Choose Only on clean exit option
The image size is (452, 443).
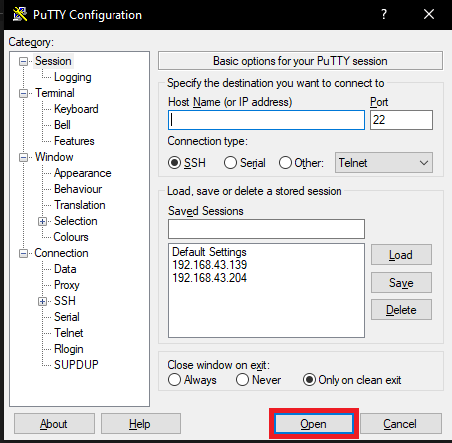pos(309,380)
